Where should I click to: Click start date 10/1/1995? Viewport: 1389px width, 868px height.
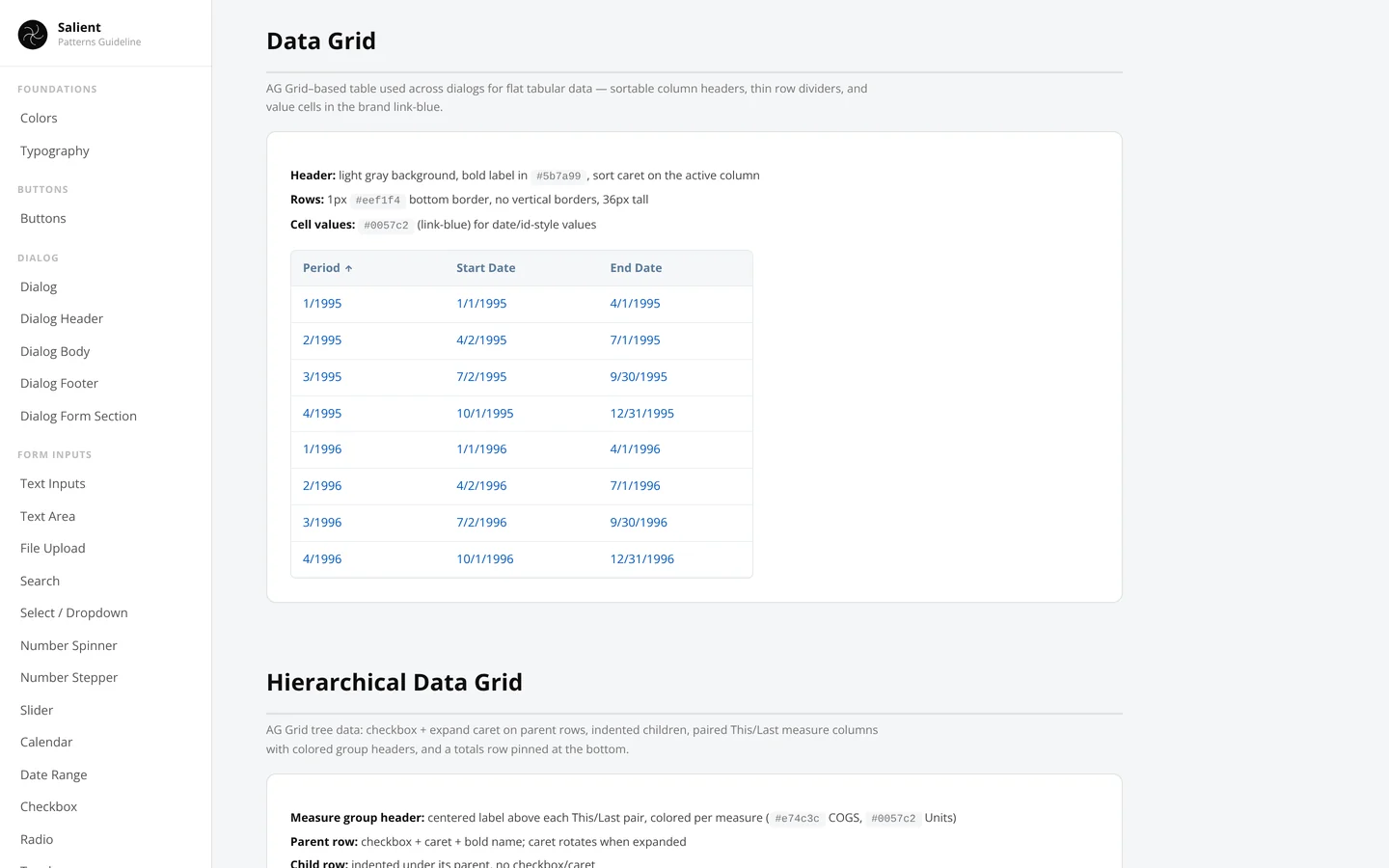[485, 413]
